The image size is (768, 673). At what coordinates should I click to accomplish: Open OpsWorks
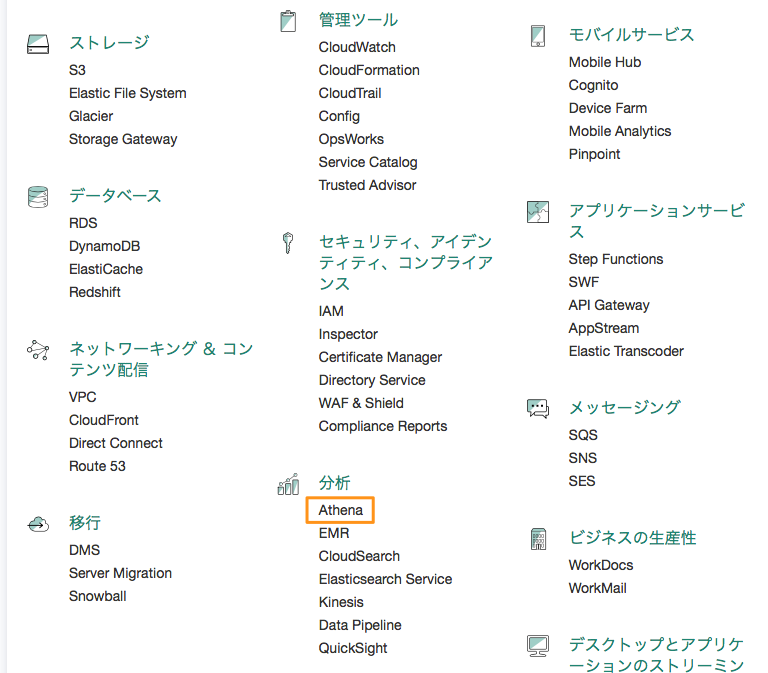(x=351, y=139)
